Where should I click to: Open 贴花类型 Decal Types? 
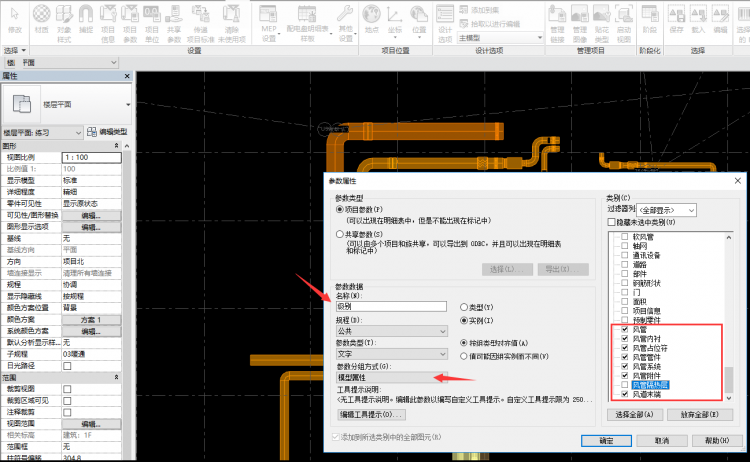point(602,23)
